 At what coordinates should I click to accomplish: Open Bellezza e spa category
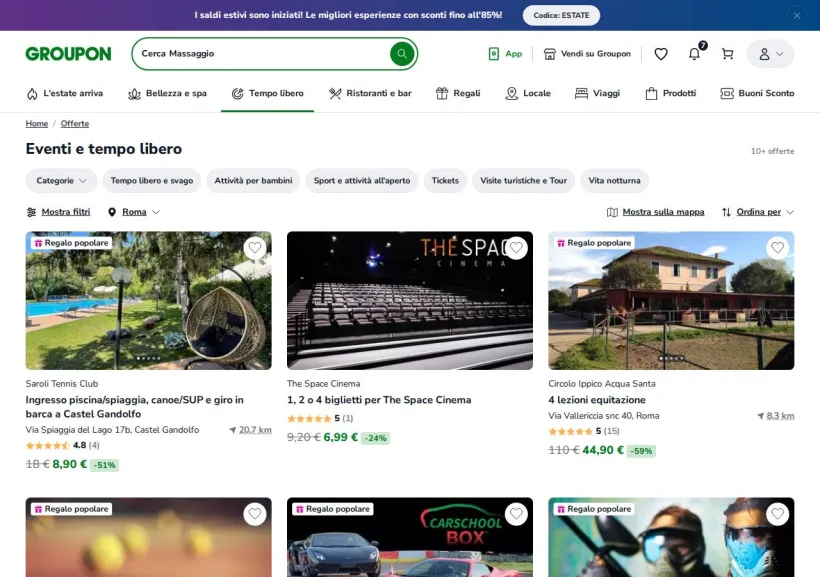(167, 93)
